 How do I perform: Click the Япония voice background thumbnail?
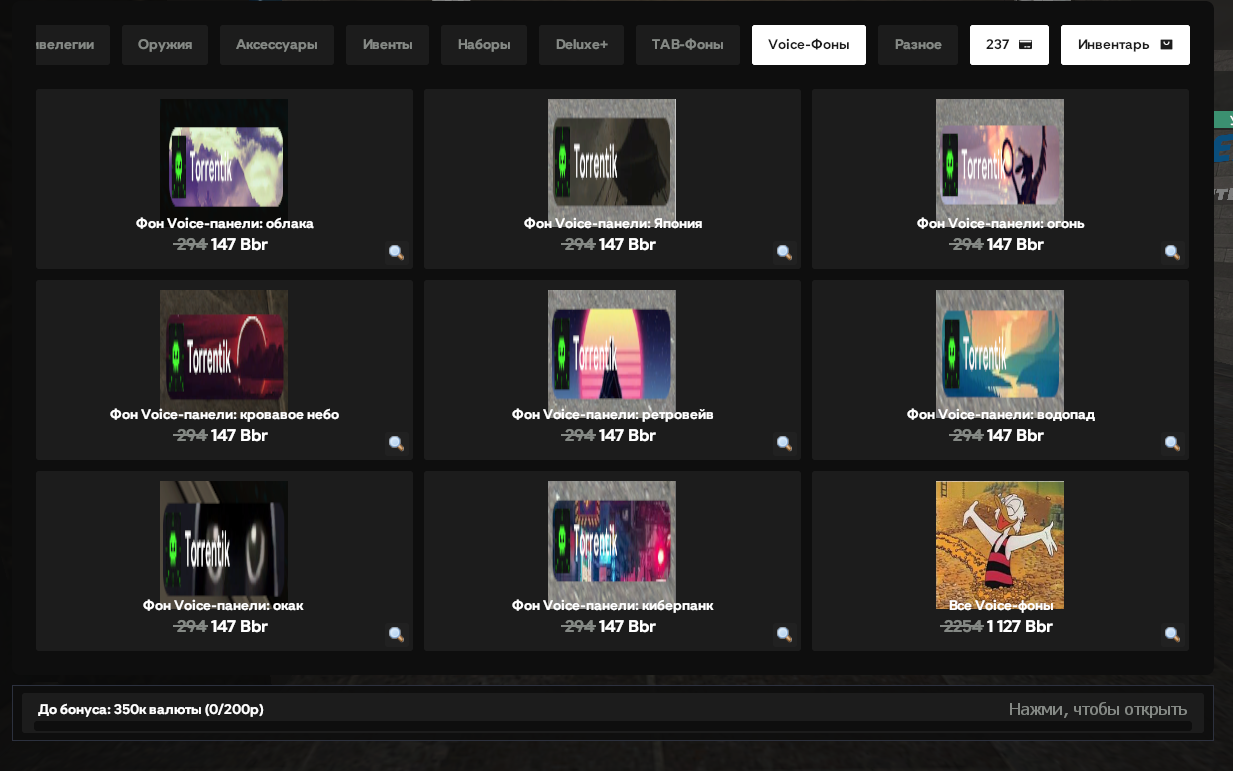pyautogui.click(x=612, y=163)
